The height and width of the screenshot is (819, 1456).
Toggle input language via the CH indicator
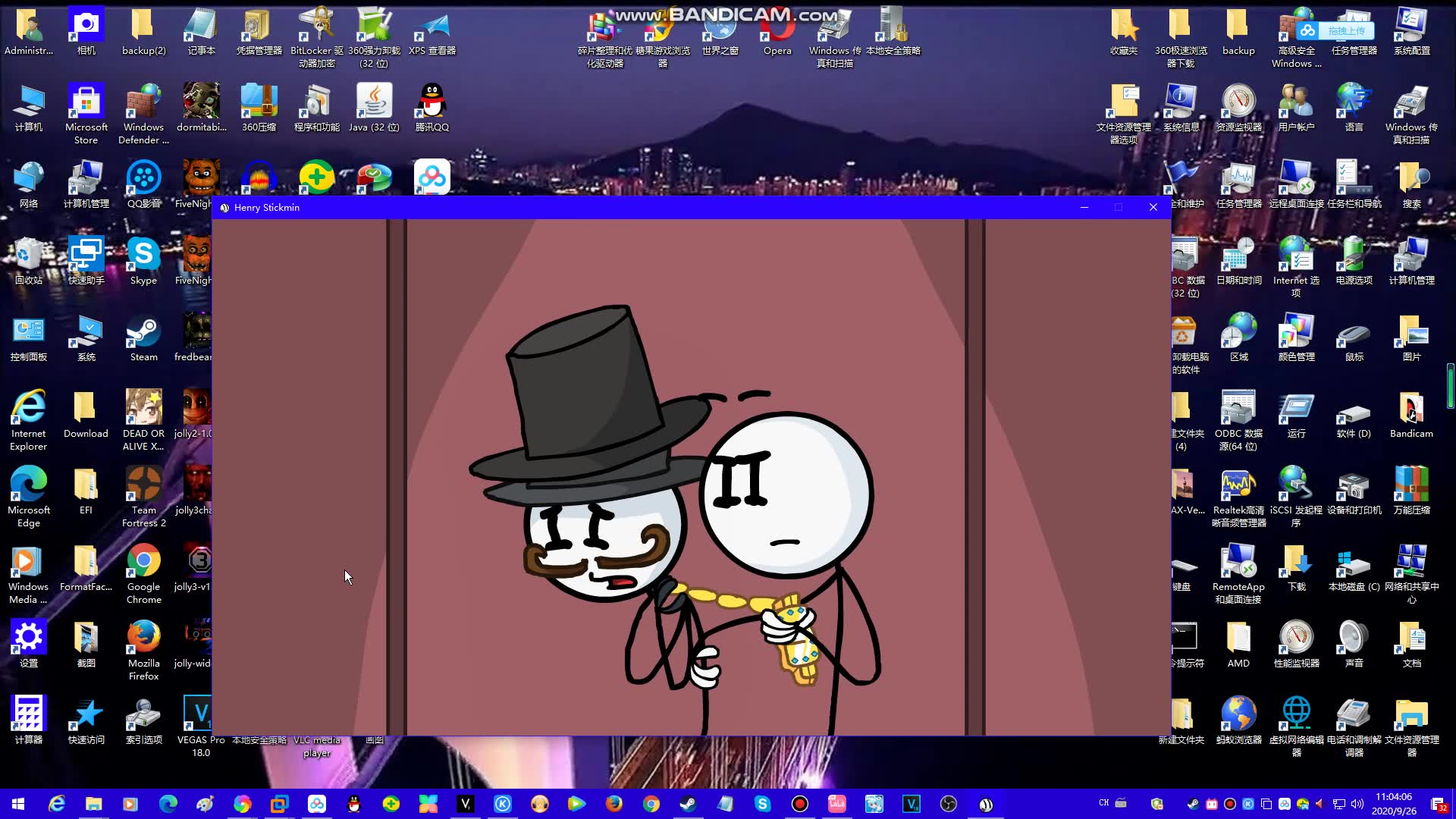click(x=1104, y=803)
